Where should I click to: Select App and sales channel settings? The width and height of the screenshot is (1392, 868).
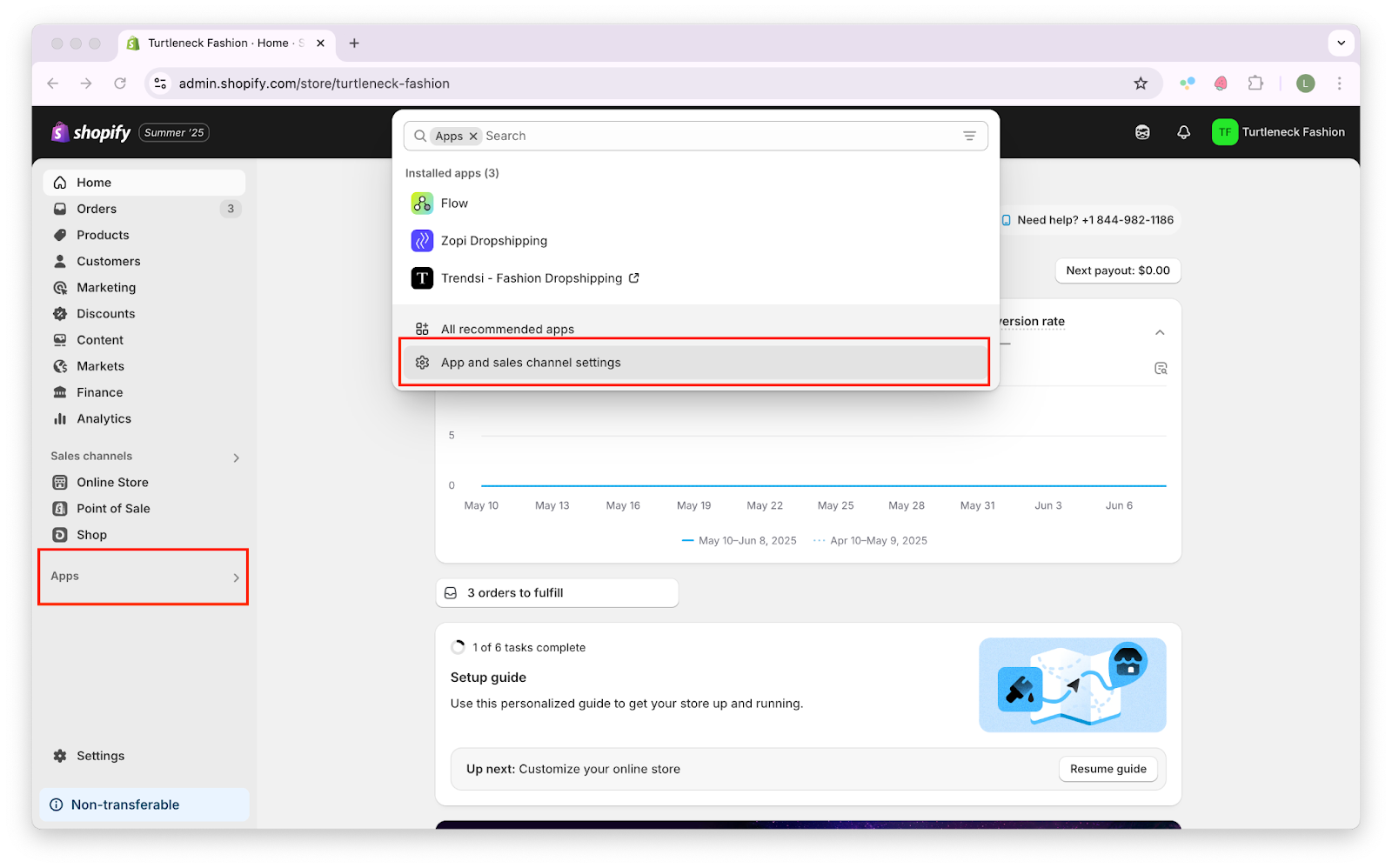pyautogui.click(x=531, y=363)
